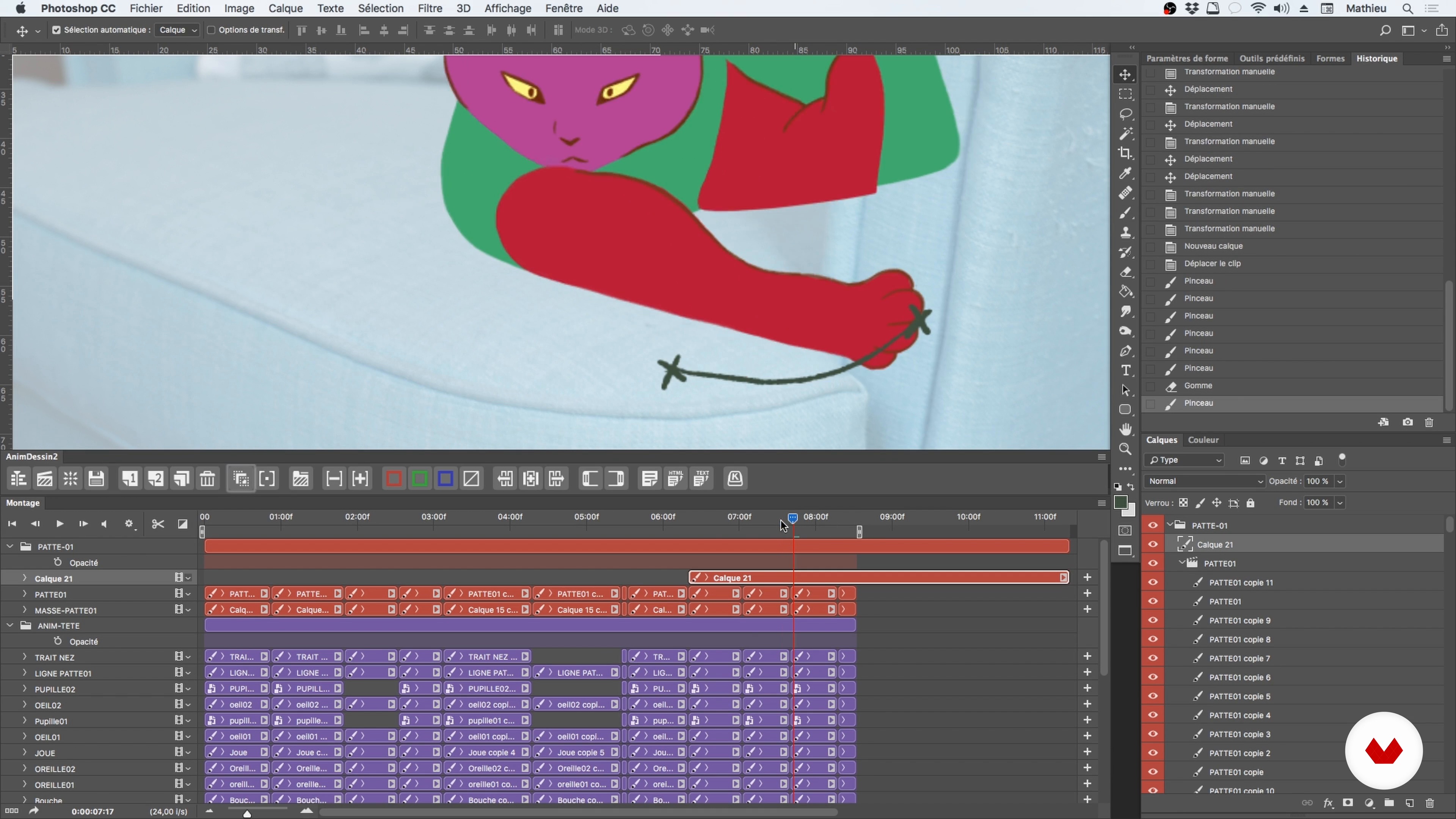This screenshot has width=1456, height=819.
Task: Select the Eraser tool
Action: pyautogui.click(x=1125, y=272)
